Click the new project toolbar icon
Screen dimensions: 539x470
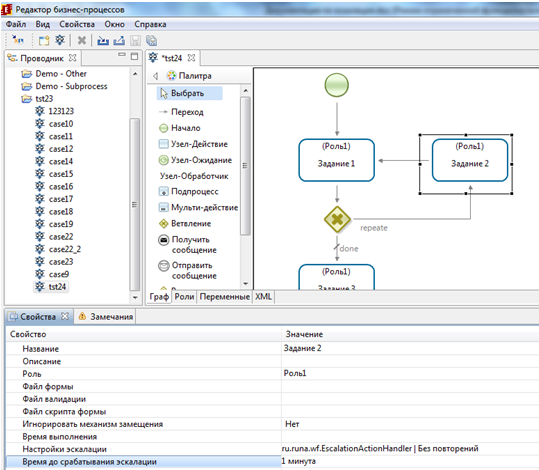(x=44, y=41)
